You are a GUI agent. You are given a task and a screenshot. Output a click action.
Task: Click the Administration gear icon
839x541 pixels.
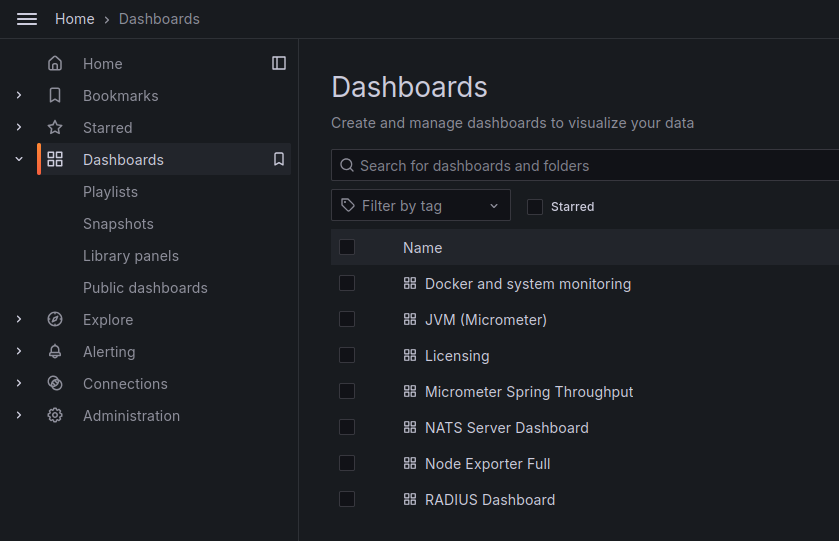pyautogui.click(x=55, y=416)
